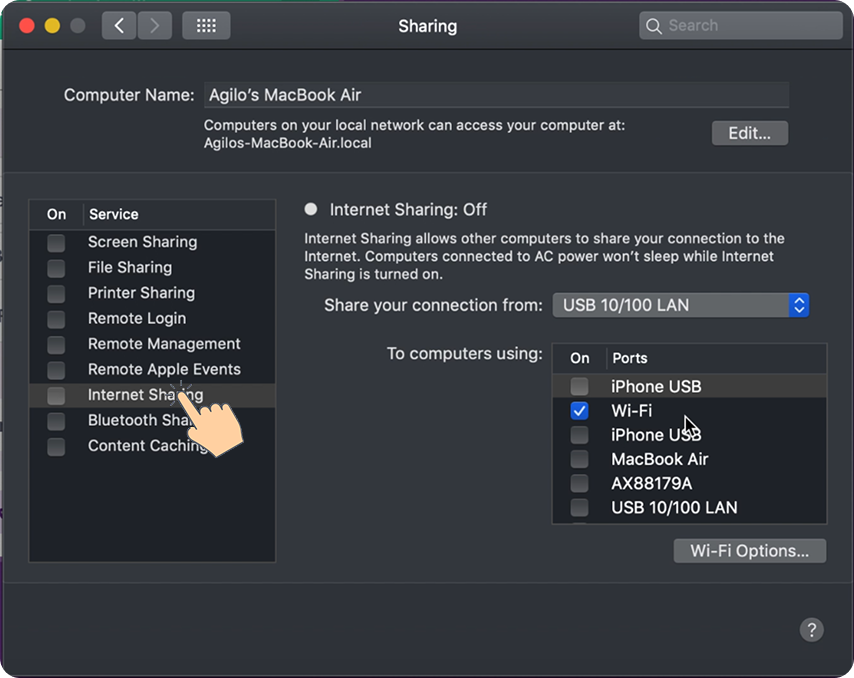This screenshot has width=854, height=678.
Task: Click the Show All grid icon
Action: (x=206, y=25)
